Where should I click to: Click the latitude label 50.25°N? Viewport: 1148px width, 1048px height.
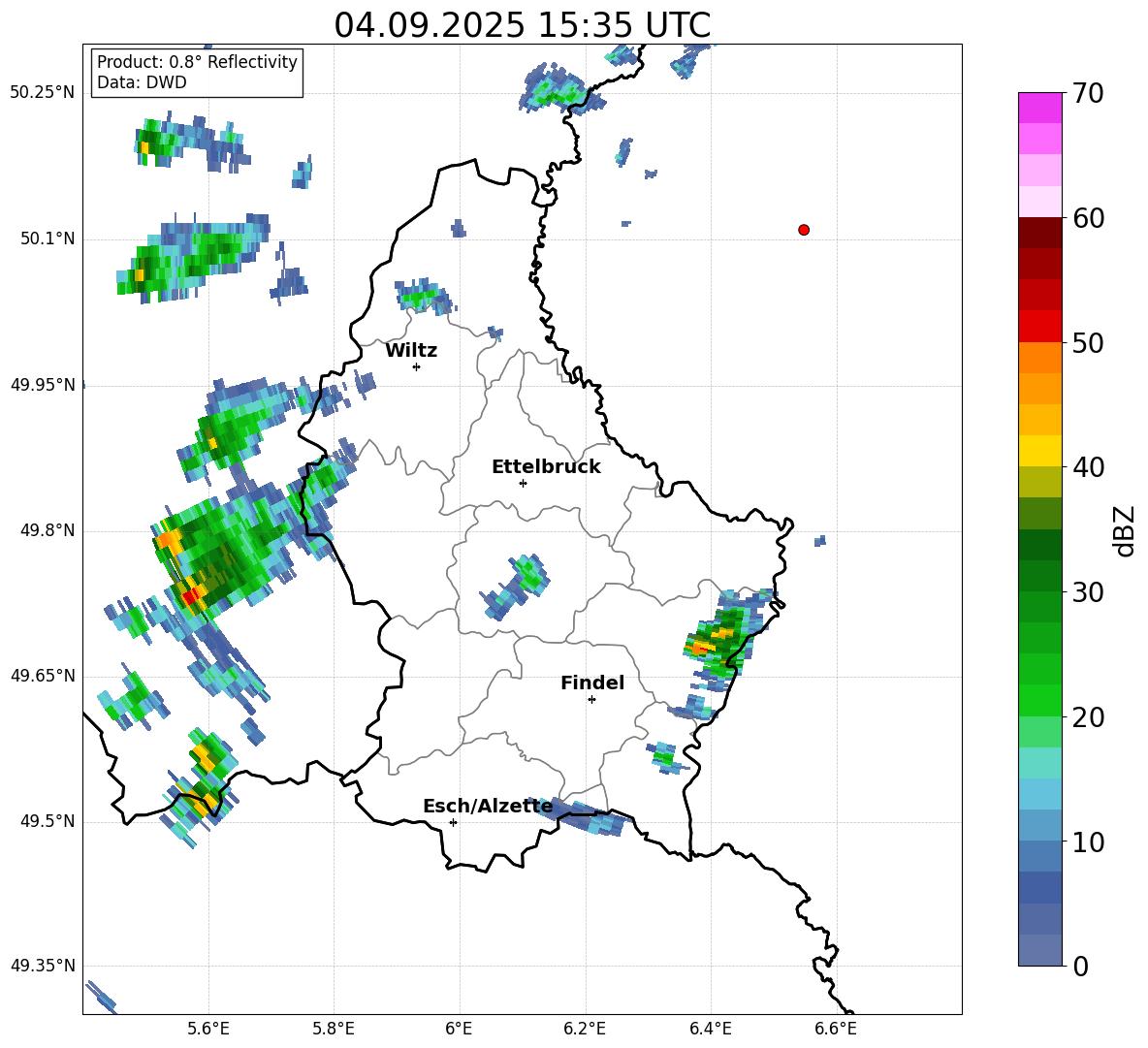(43, 93)
